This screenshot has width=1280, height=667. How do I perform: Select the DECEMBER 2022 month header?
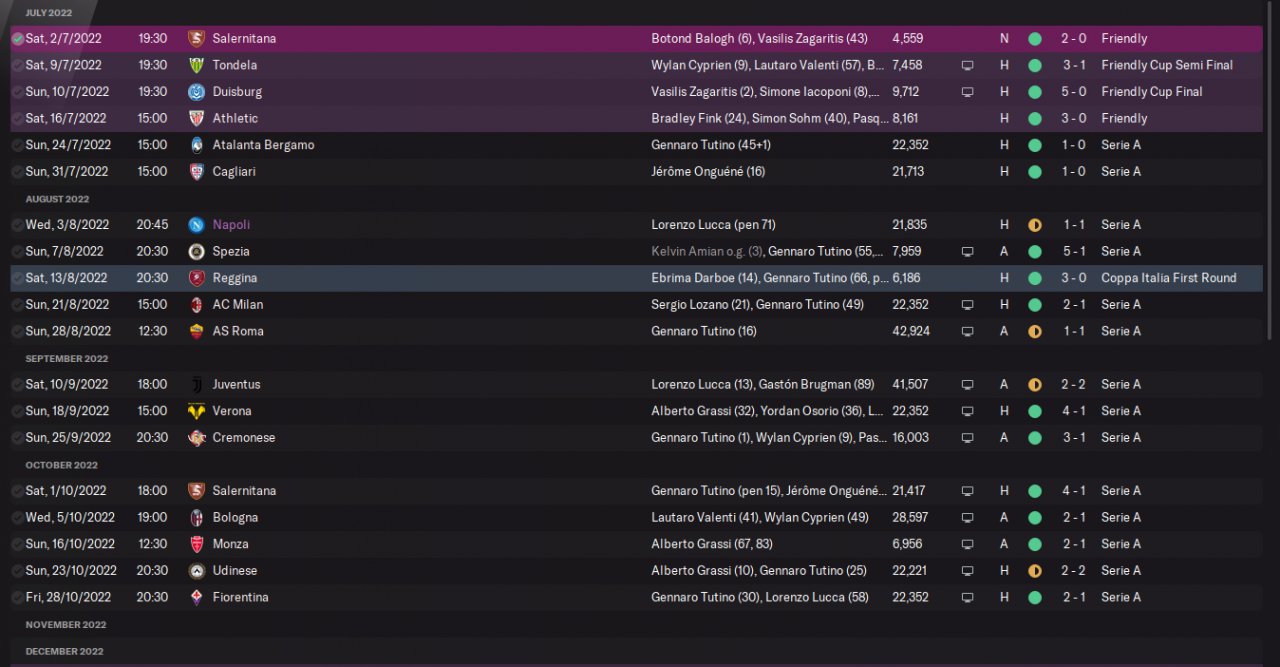pos(65,651)
